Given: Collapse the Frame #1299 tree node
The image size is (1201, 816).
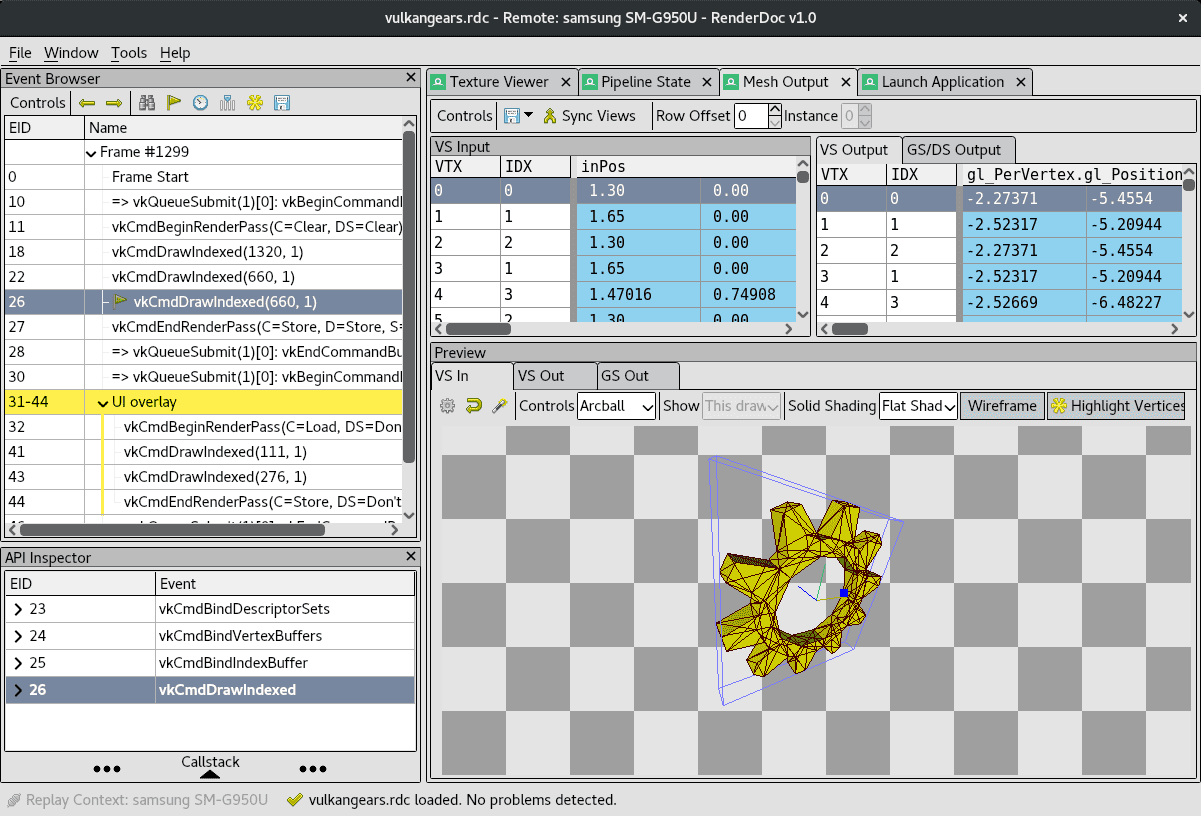Looking at the screenshot, I should (93, 152).
